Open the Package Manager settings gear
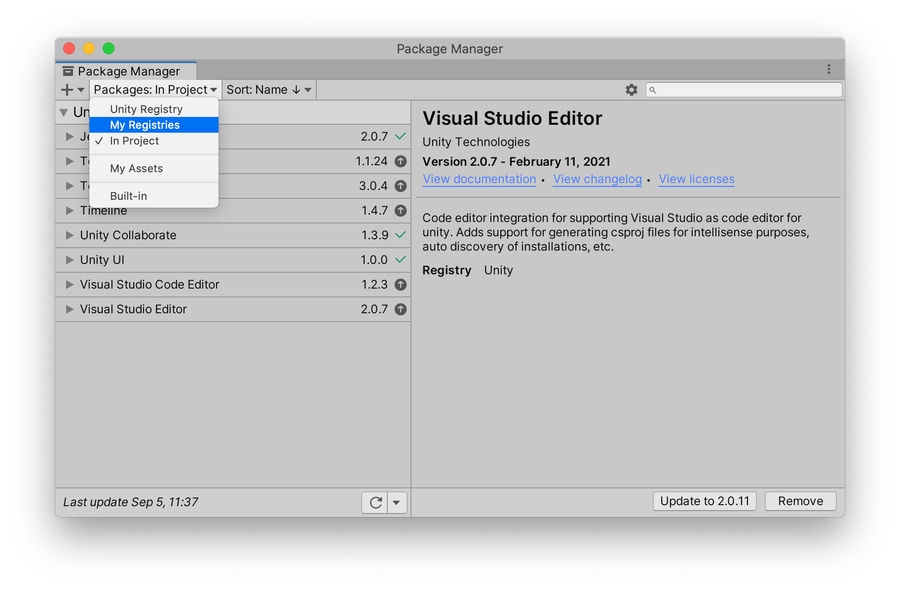Screen dimensions: 900x590 pos(631,90)
